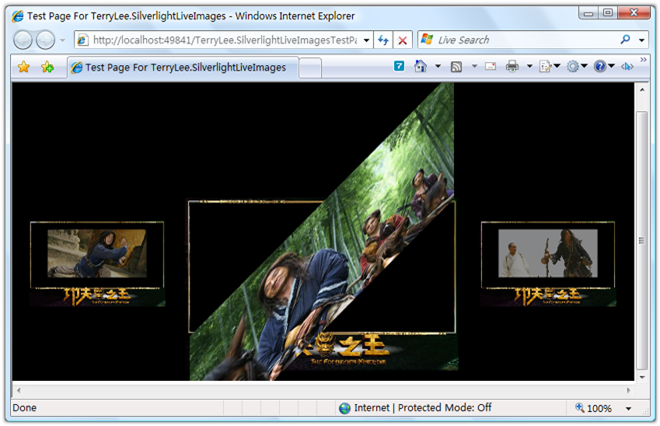Open the Favorites Center star icon
Screen dimensions: 660x426
(24, 67)
